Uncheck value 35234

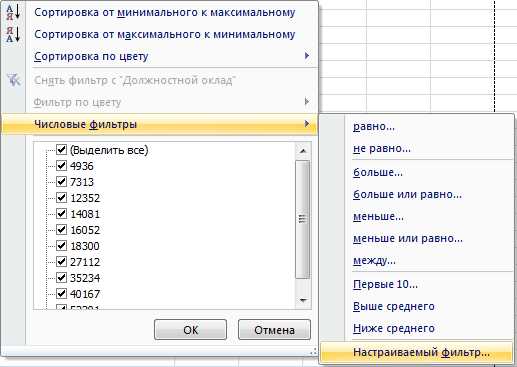coord(61,277)
